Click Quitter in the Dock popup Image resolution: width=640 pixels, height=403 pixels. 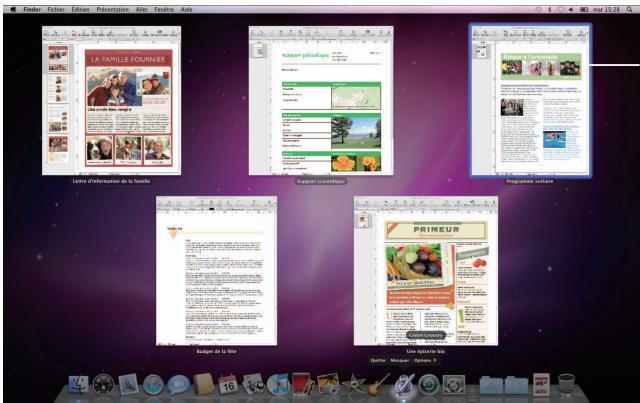(x=378, y=361)
